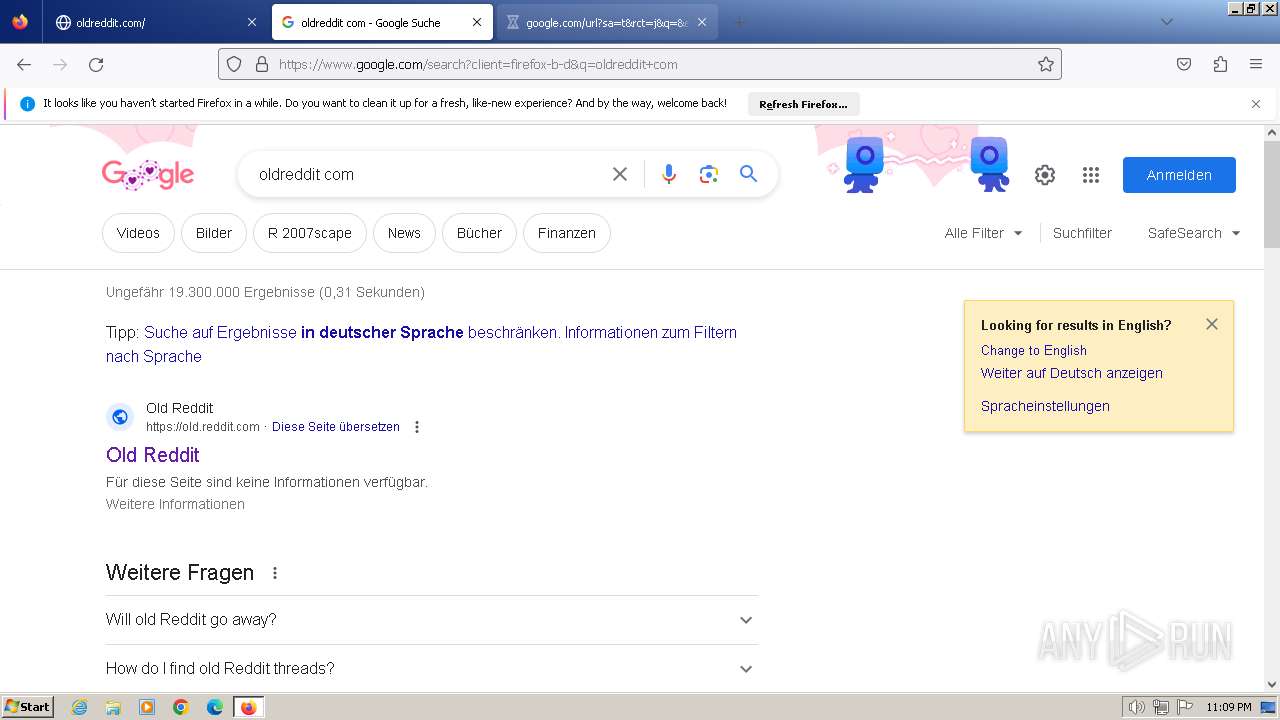Open Spracheinstellungen link
The image size is (1280, 720).
tap(1045, 406)
